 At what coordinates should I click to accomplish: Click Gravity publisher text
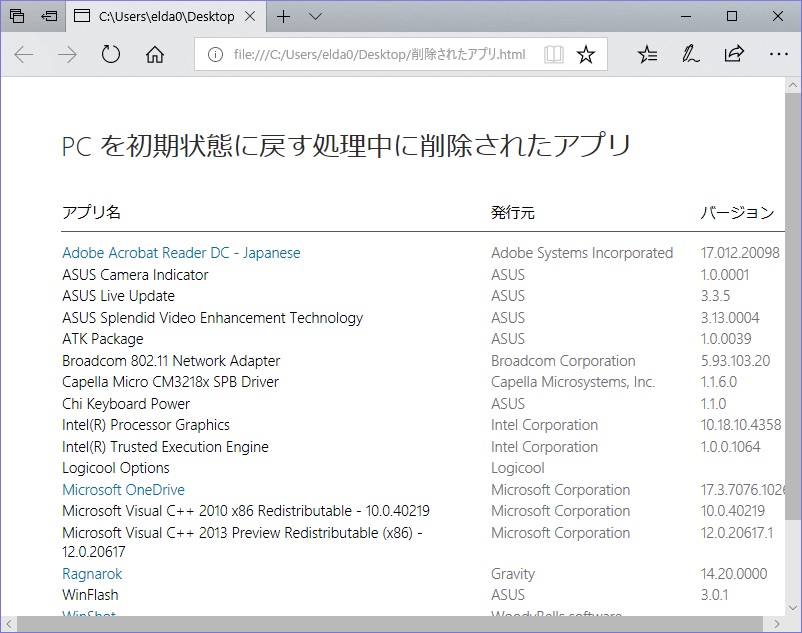pos(513,574)
